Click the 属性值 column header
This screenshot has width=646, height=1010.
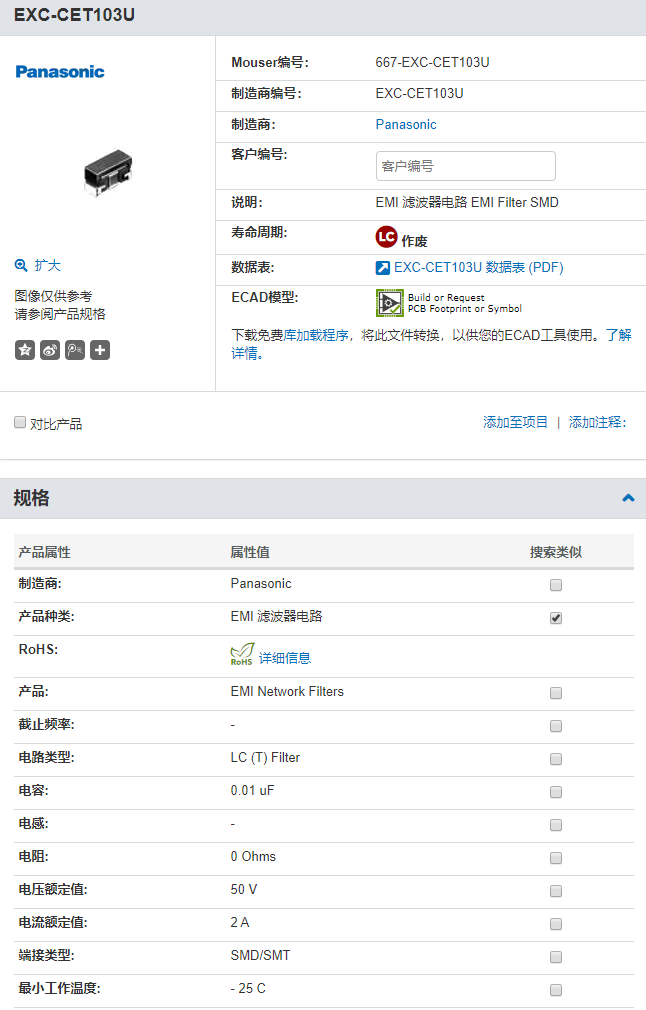pos(250,552)
